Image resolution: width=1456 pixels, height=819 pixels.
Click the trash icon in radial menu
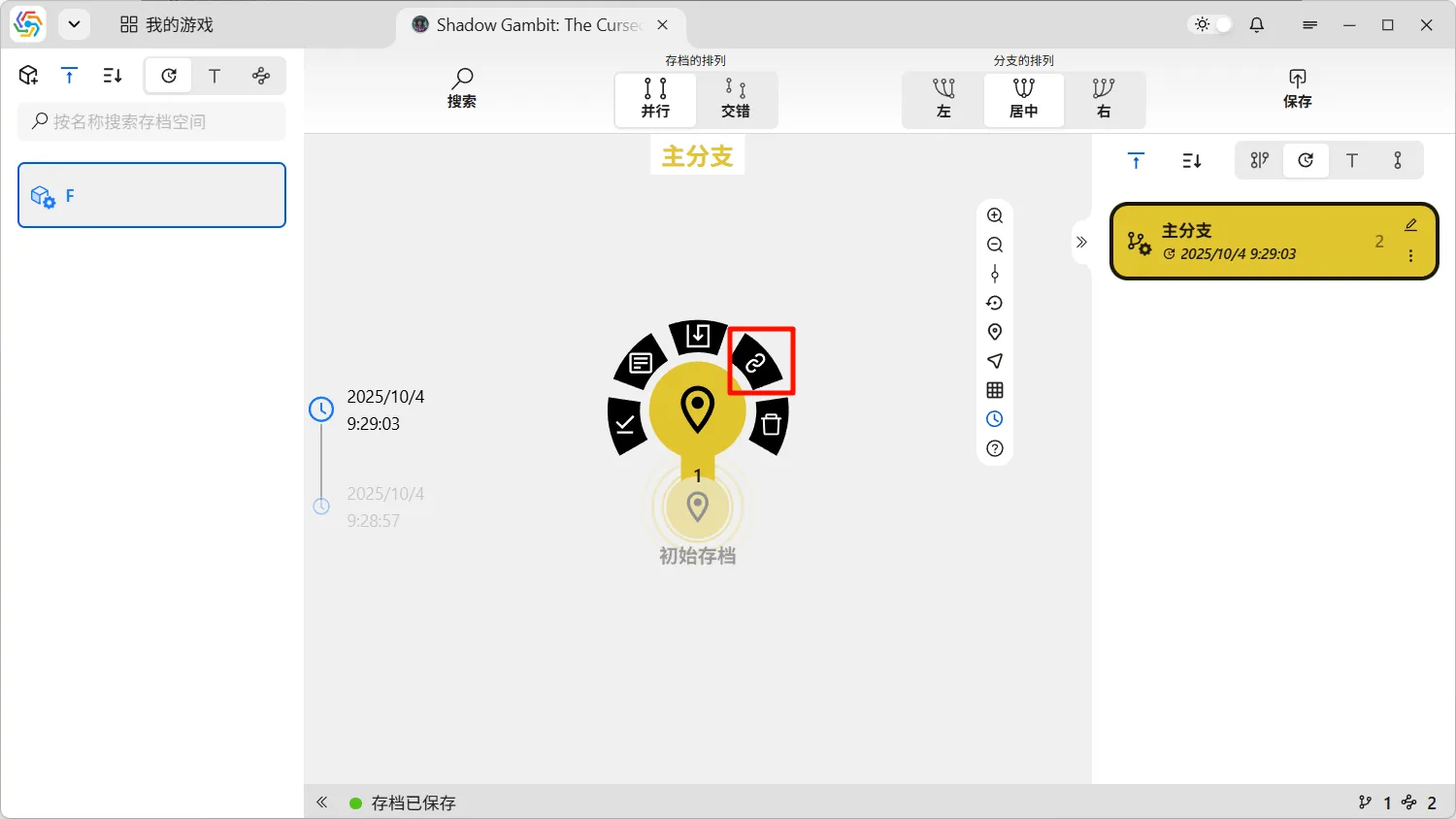(771, 424)
